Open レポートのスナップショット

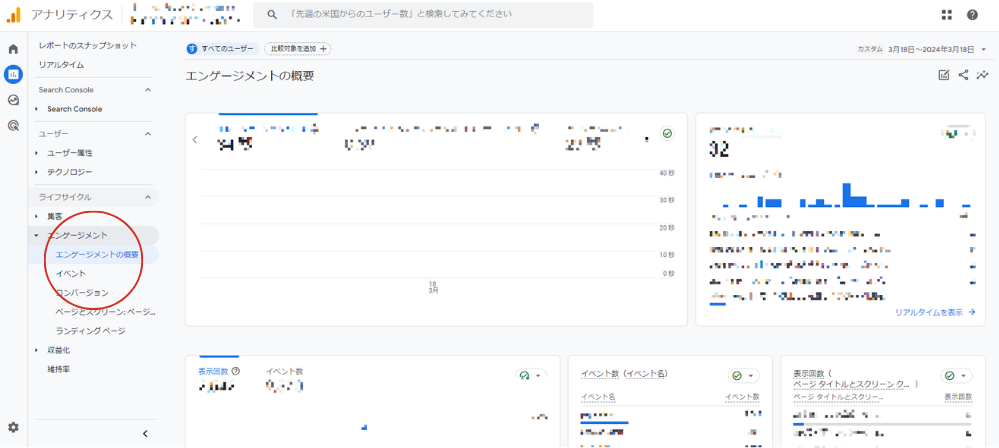point(88,46)
